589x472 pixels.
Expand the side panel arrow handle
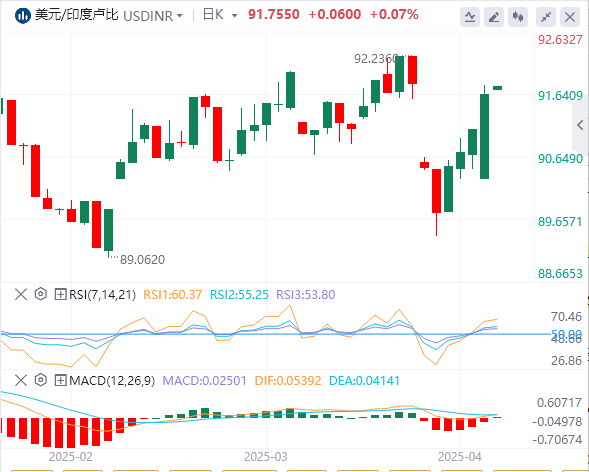[580, 125]
